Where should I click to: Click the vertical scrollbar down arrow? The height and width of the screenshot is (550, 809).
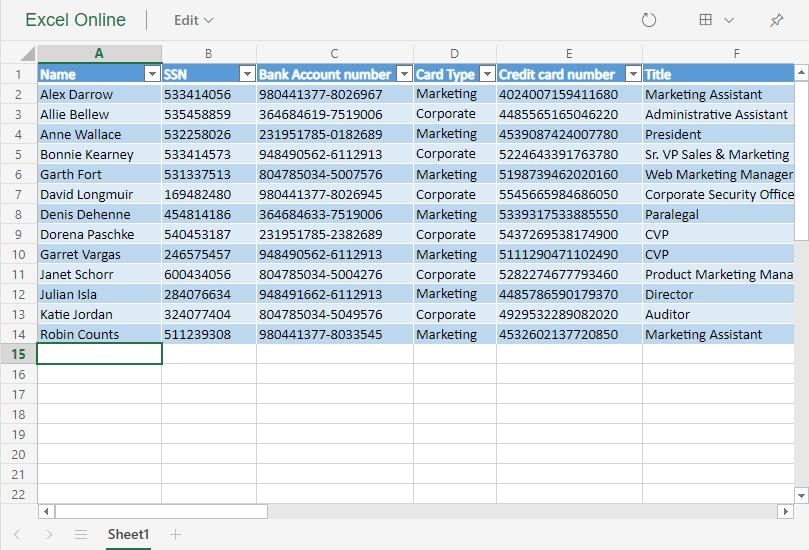pyautogui.click(x=800, y=495)
